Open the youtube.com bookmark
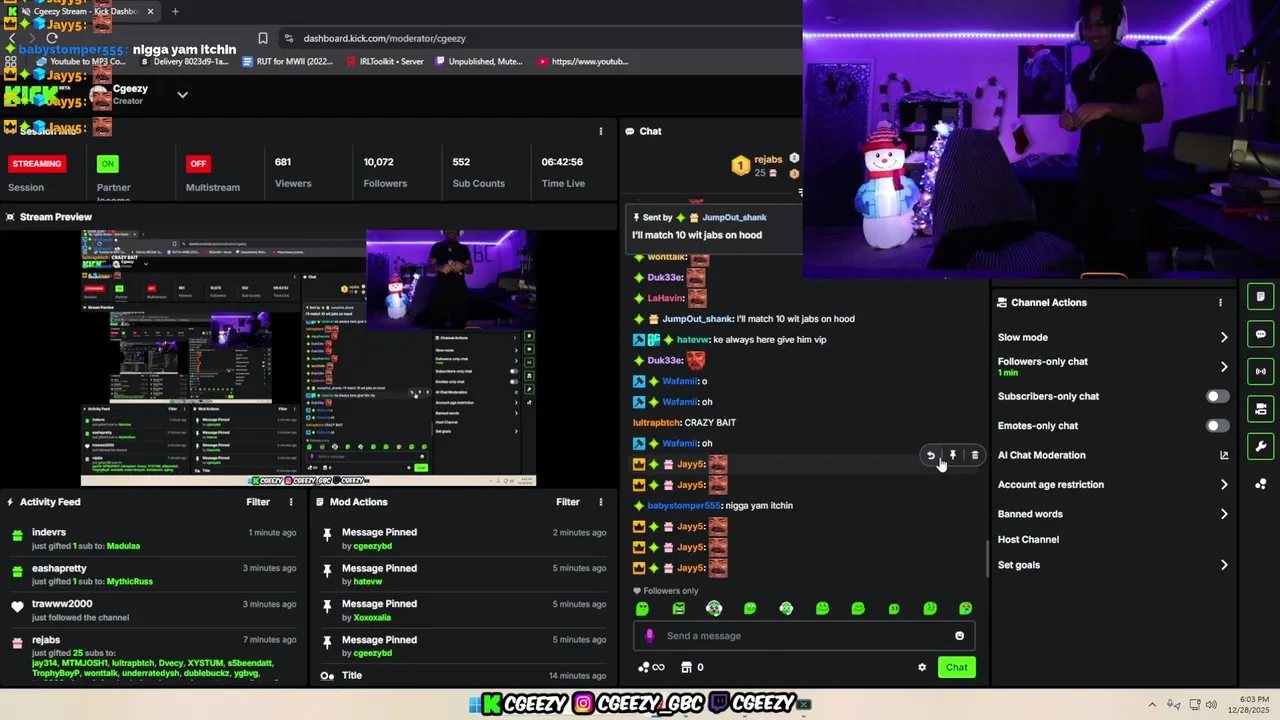The height and width of the screenshot is (720, 1280). coord(583,61)
